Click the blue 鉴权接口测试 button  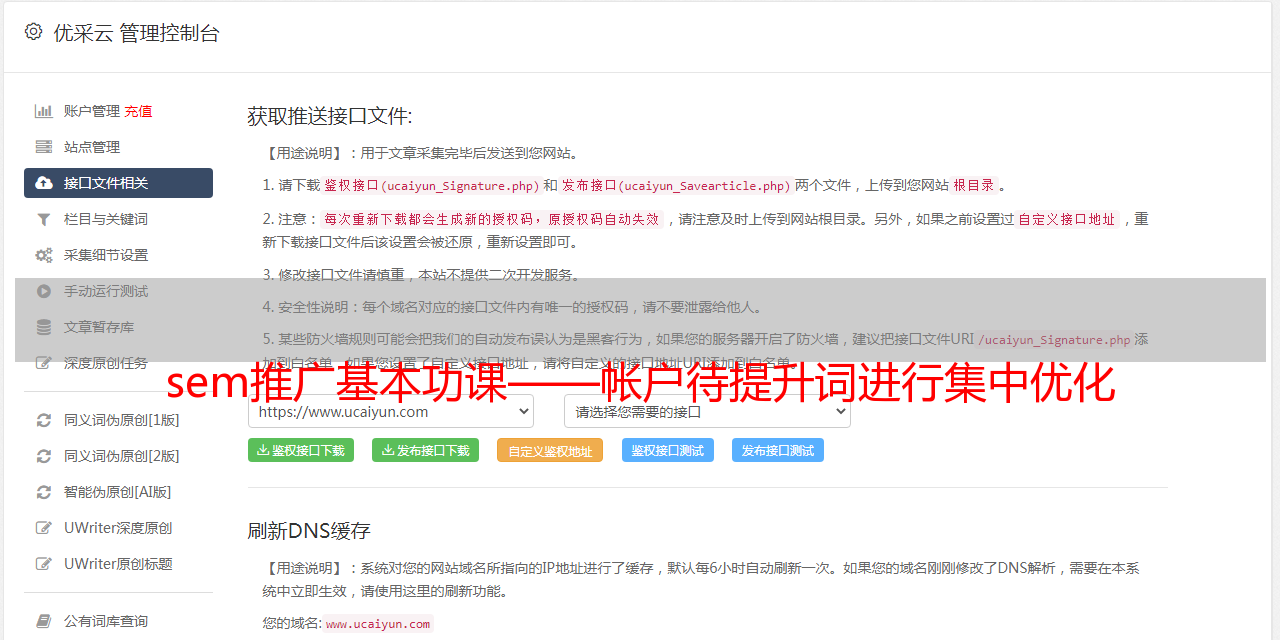point(668,450)
